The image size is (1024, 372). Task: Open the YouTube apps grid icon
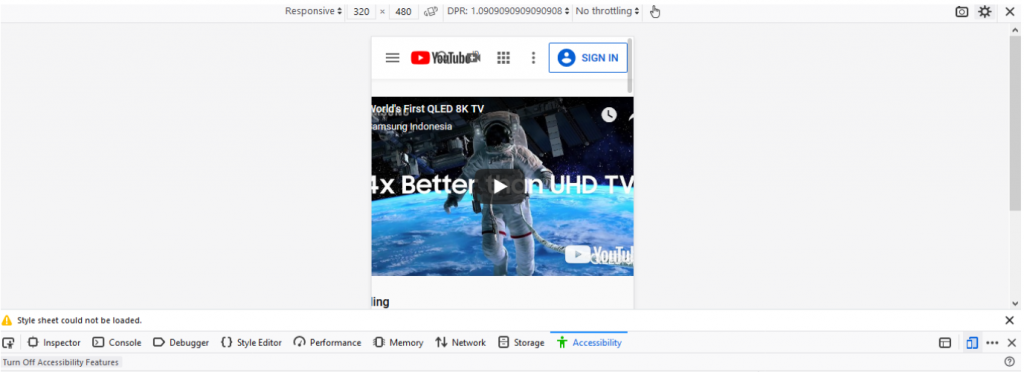(x=503, y=57)
